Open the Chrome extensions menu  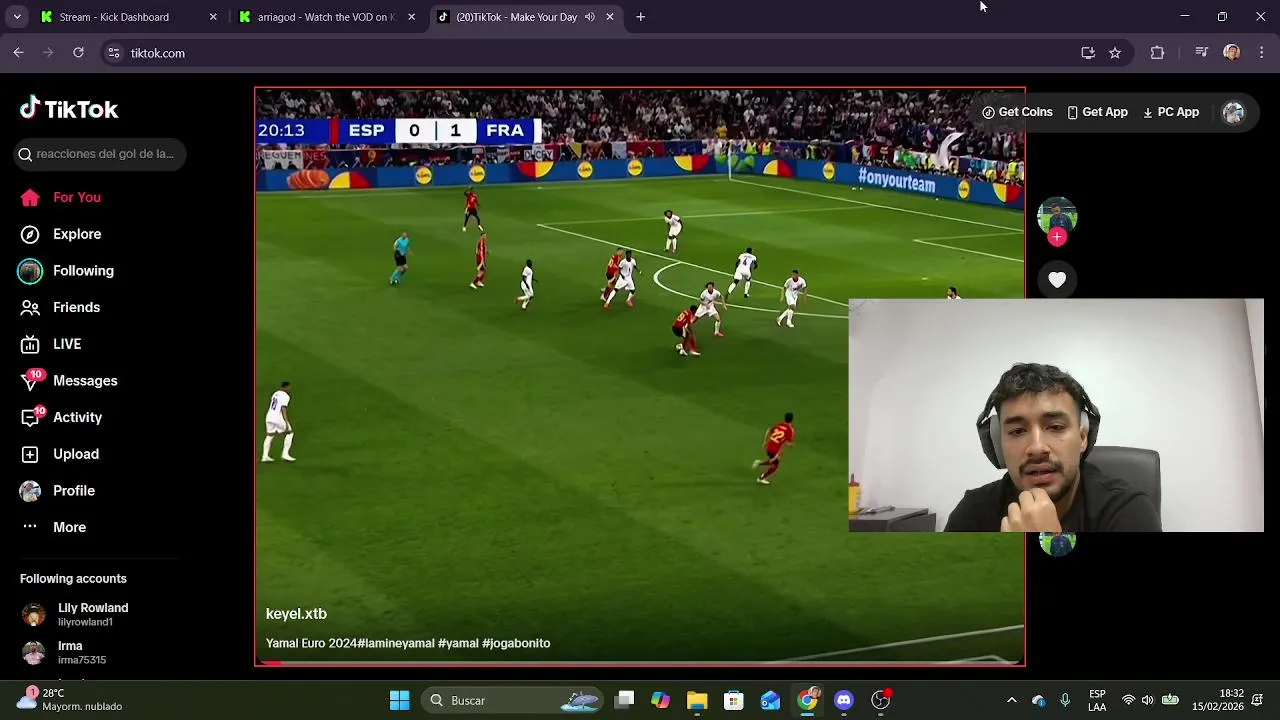1157,53
